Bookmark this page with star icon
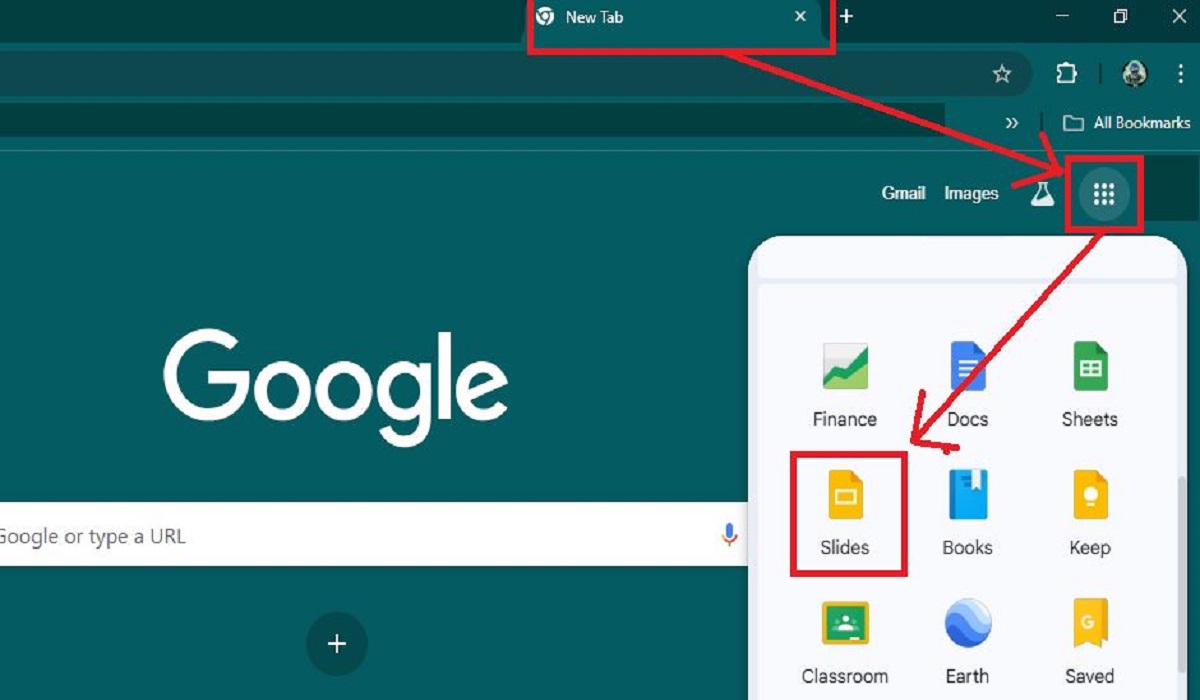The image size is (1200, 700). pyautogui.click(x=1001, y=74)
